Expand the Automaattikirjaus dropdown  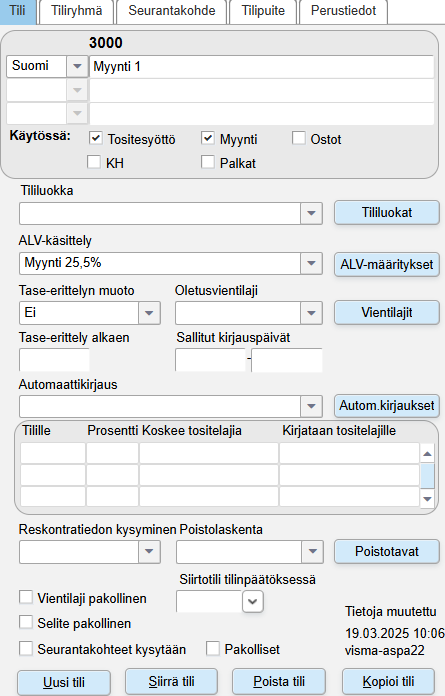point(311,406)
